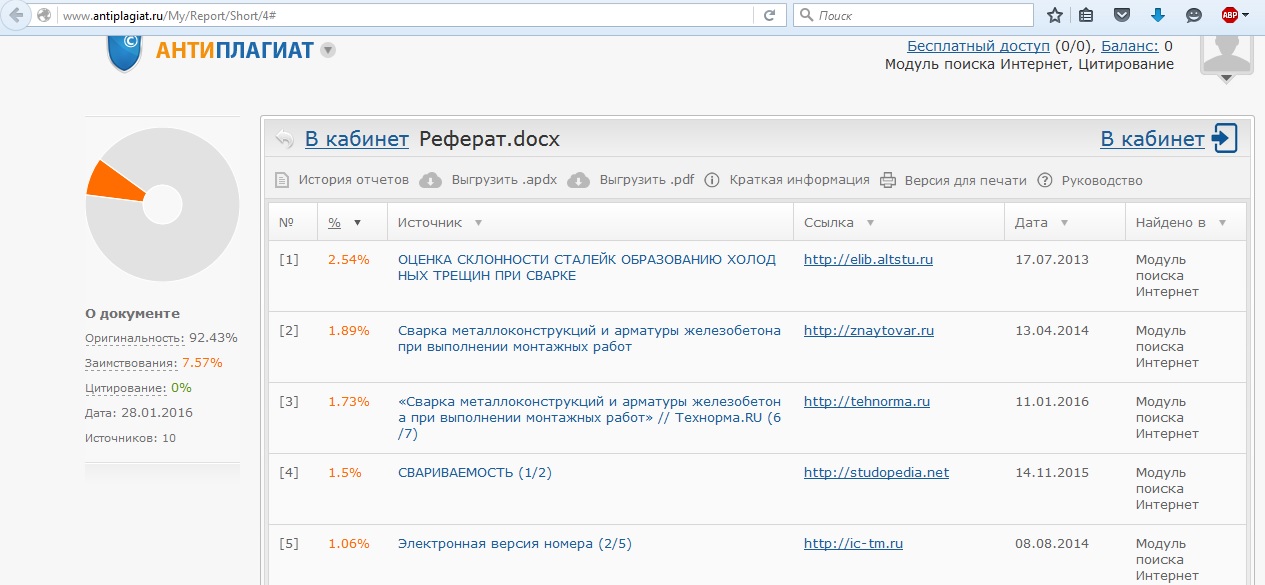Open Бесплатный доступ link
1265x585 pixels.
(x=978, y=46)
